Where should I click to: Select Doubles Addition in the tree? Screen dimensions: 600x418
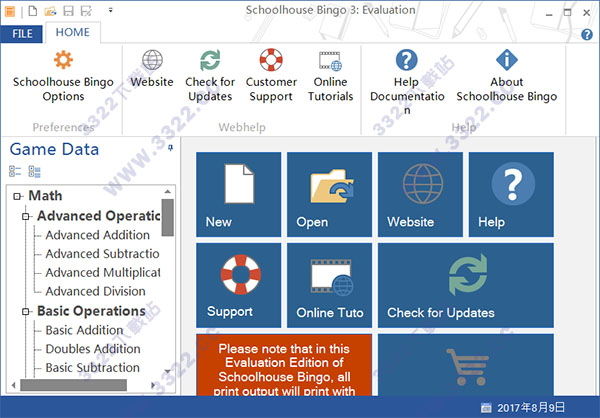pos(93,349)
